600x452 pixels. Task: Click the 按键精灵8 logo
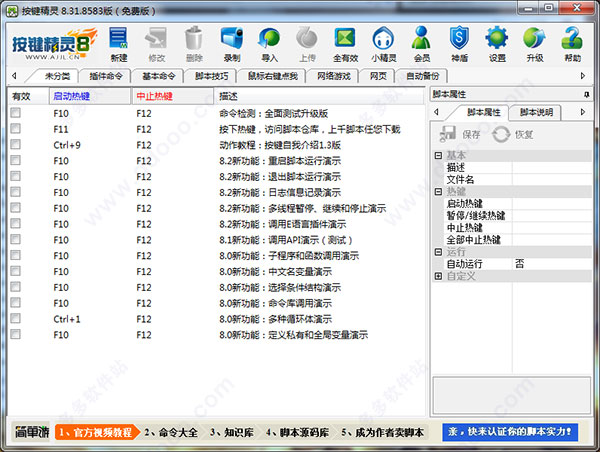tap(54, 44)
